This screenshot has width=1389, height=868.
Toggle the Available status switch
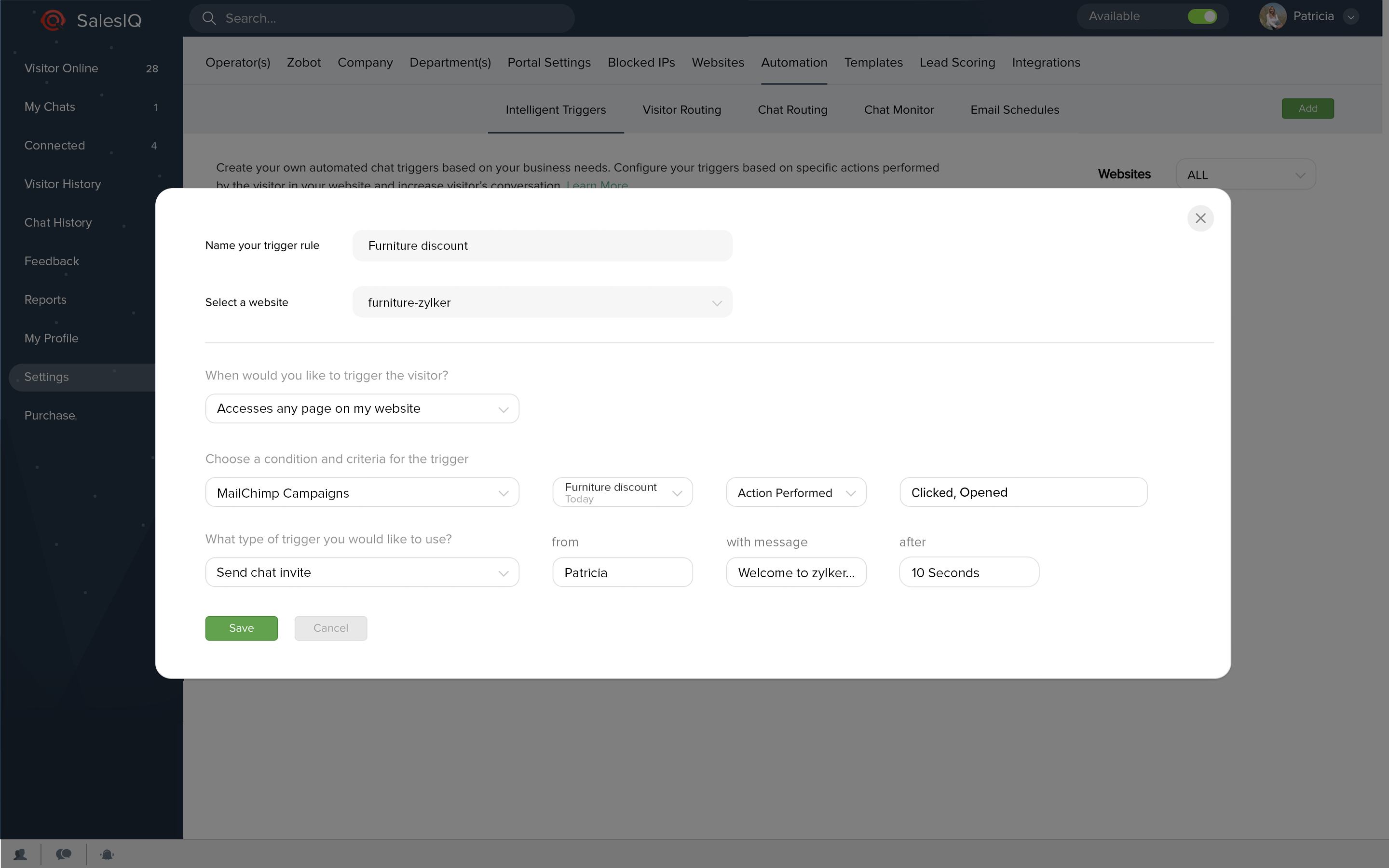click(1203, 16)
